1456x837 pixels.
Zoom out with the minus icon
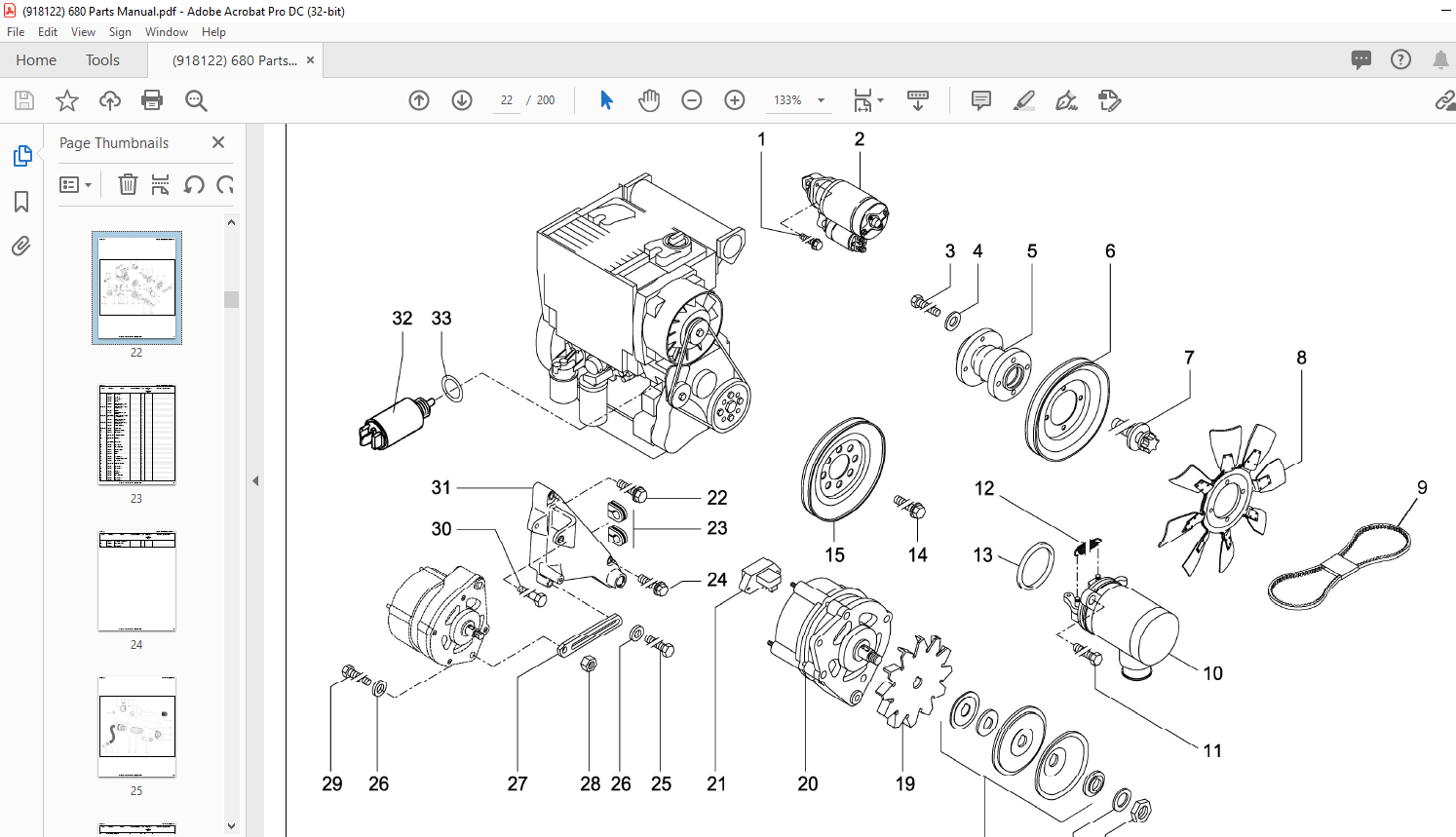point(692,100)
